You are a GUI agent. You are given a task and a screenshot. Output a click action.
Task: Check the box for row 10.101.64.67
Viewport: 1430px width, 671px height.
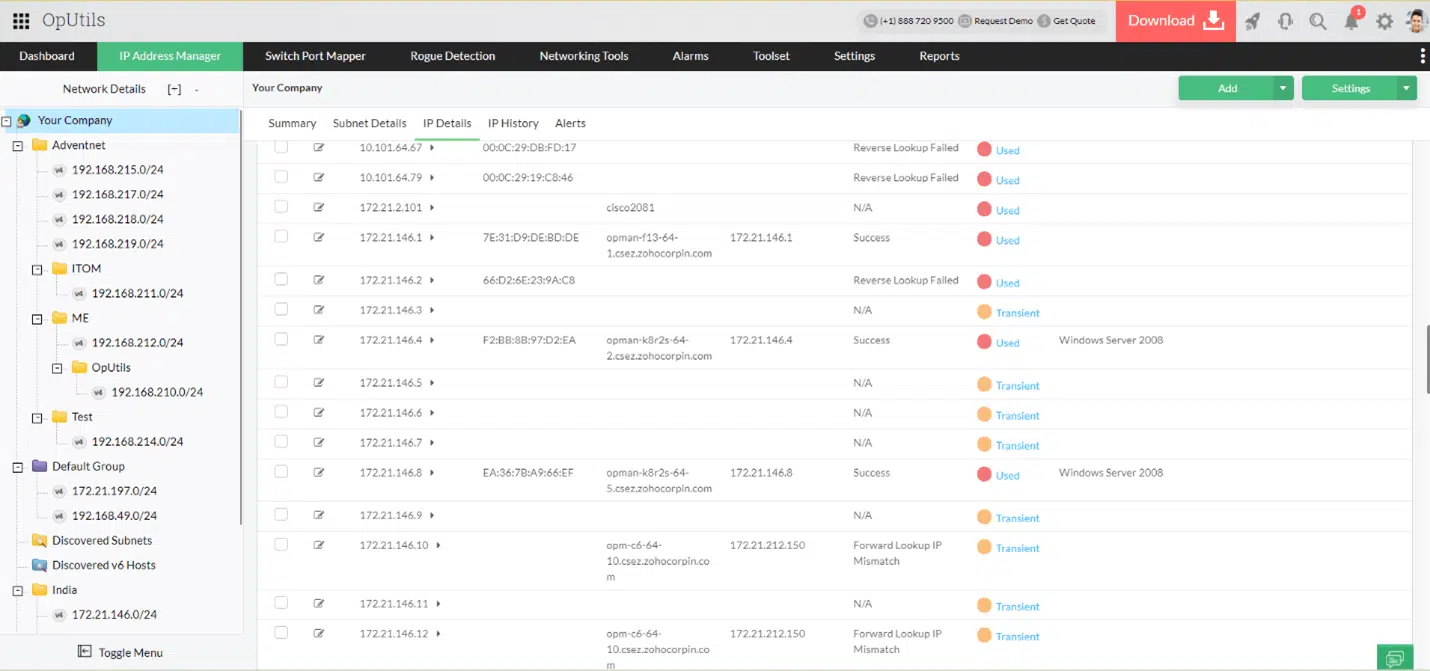coord(281,147)
